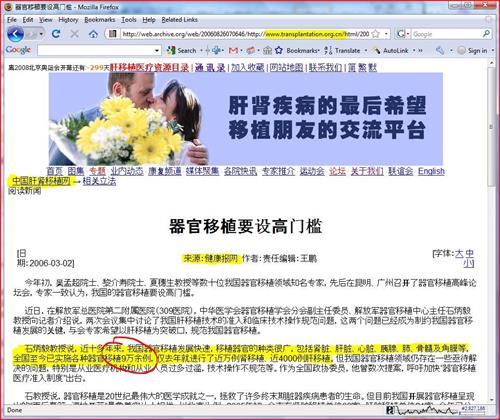Expand the Google toolbar search box dropdown
This screenshot has height=420, width=500.
157,51
